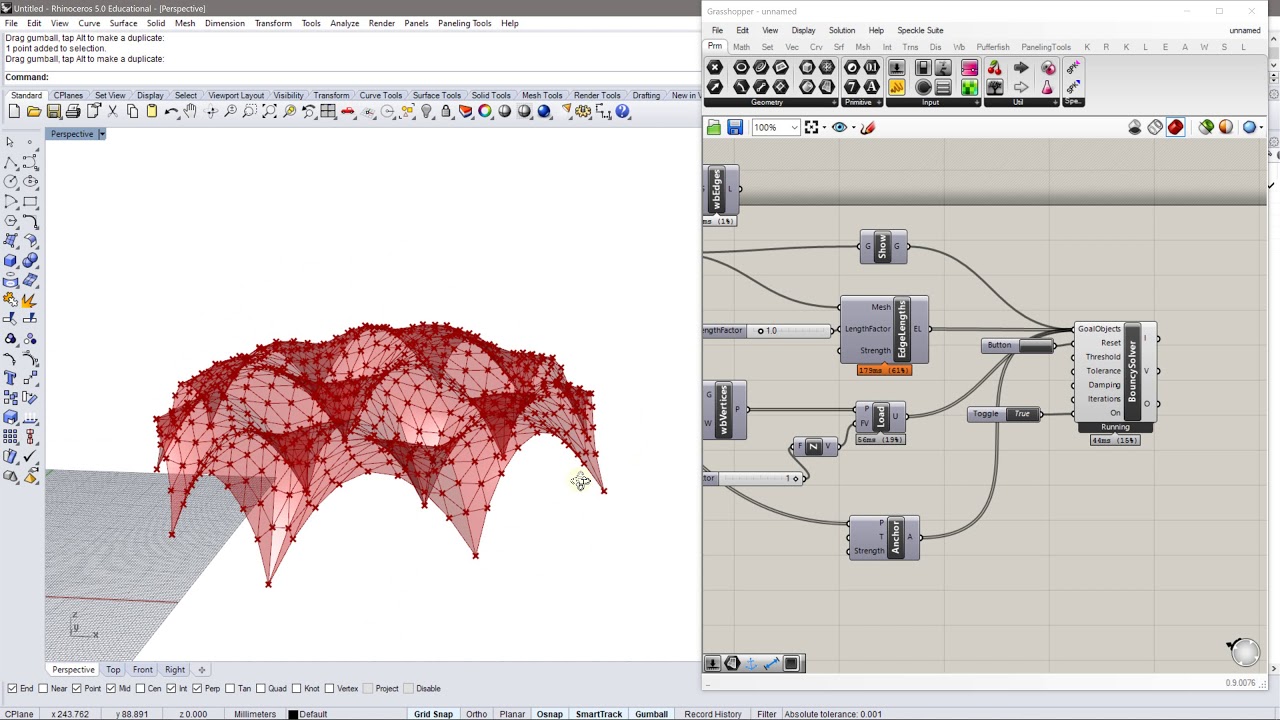Click the padlock Lock Objects icon
Screen dimensions: 1280x720
[446, 112]
